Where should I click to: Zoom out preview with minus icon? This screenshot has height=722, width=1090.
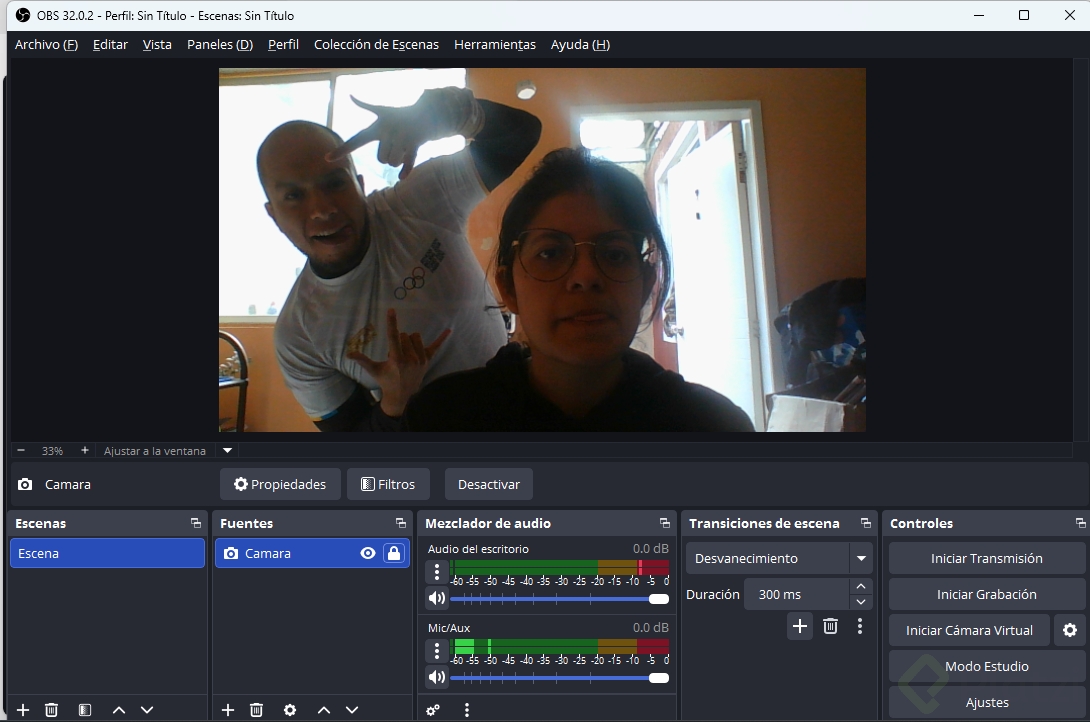(x=21, y=450)
